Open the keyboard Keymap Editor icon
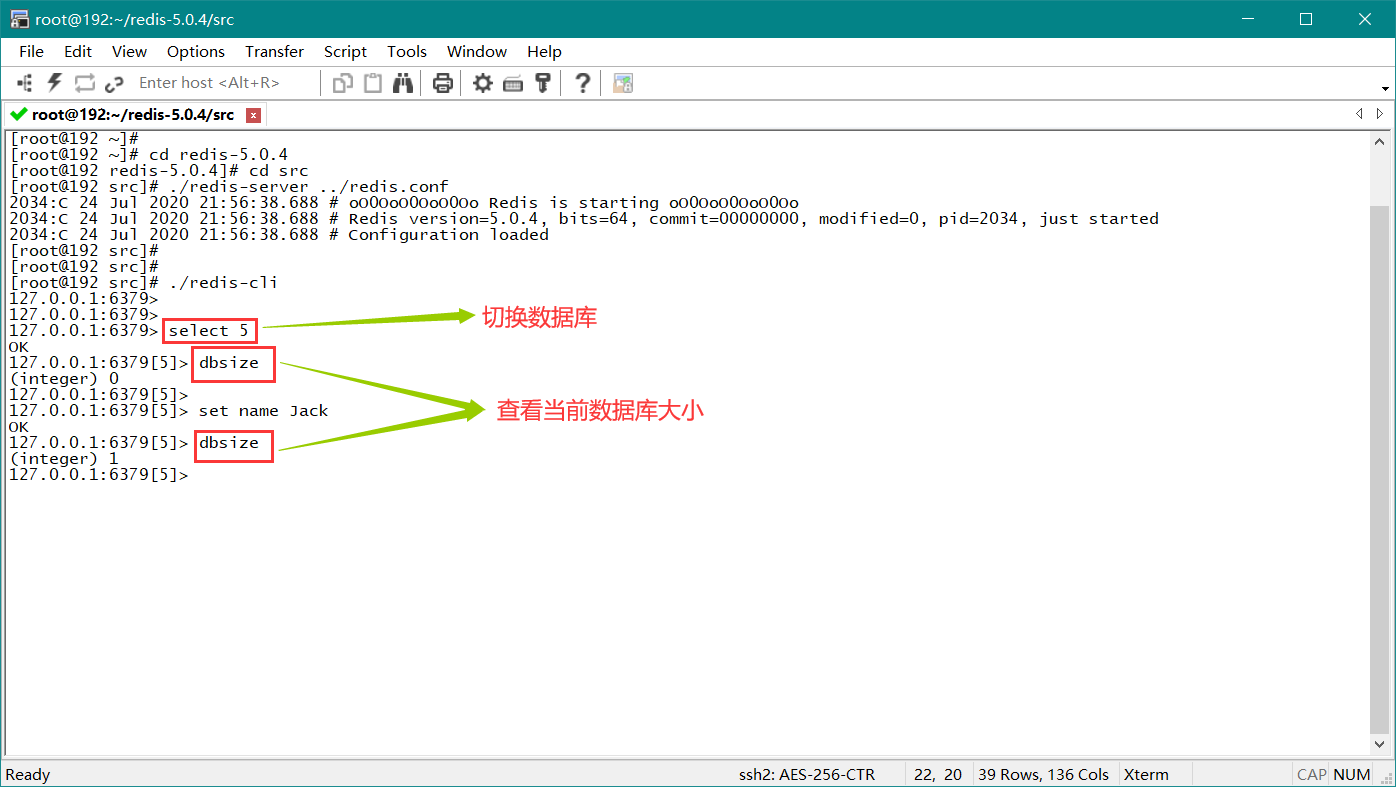Viewport: 1396px width, 787px height. [x=513, y=83]
